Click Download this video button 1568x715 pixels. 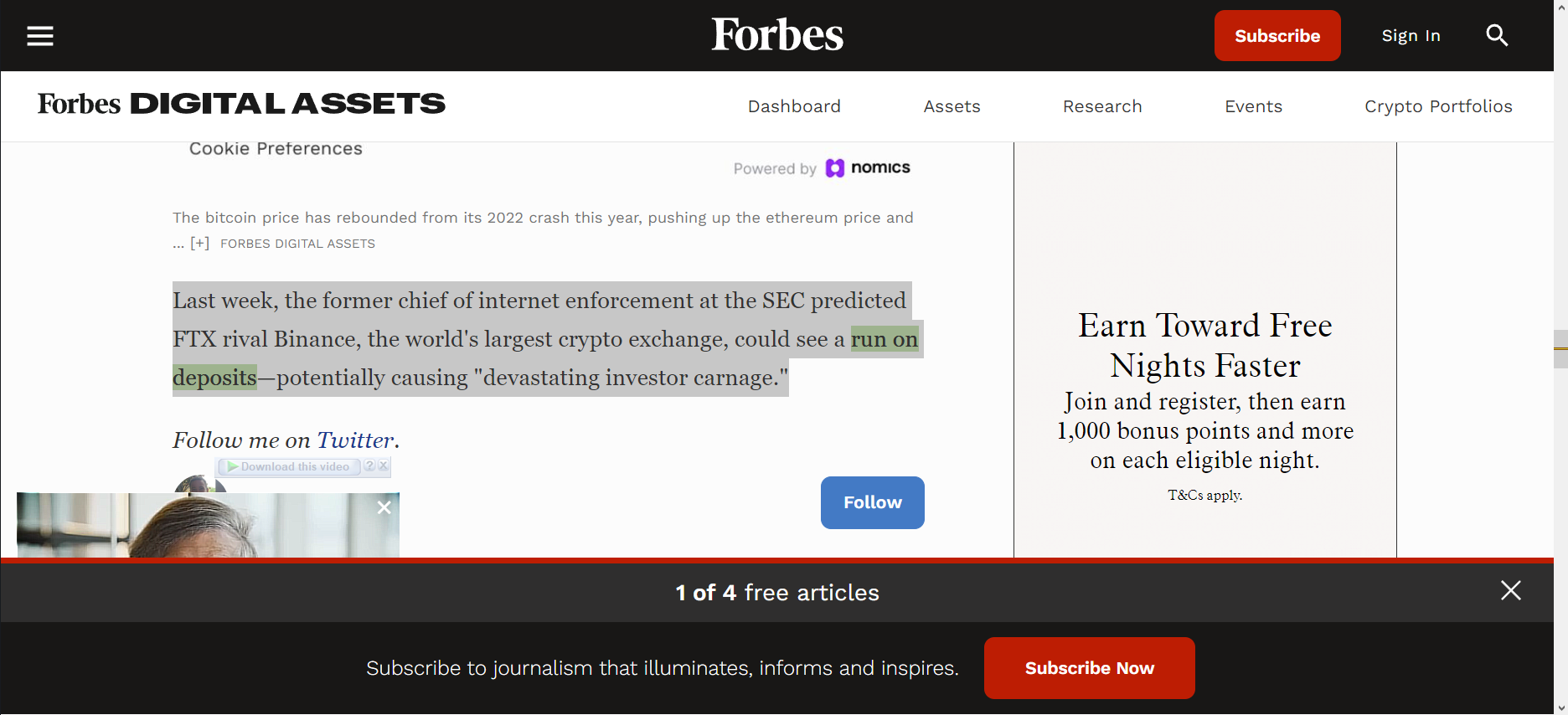[289, 466]
